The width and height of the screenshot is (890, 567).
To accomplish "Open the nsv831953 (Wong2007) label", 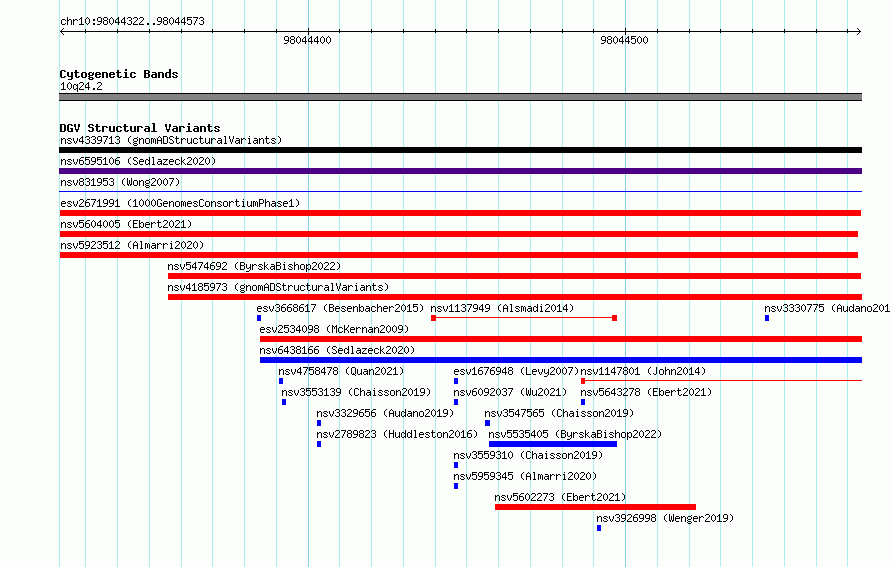I will 120,182.
